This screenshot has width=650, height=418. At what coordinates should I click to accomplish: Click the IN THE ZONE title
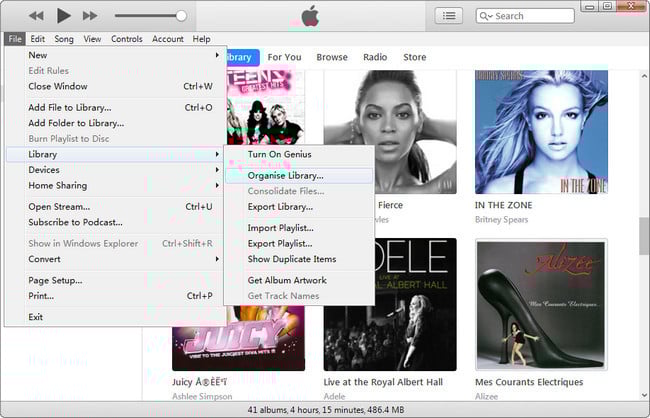tap(504, 205)
